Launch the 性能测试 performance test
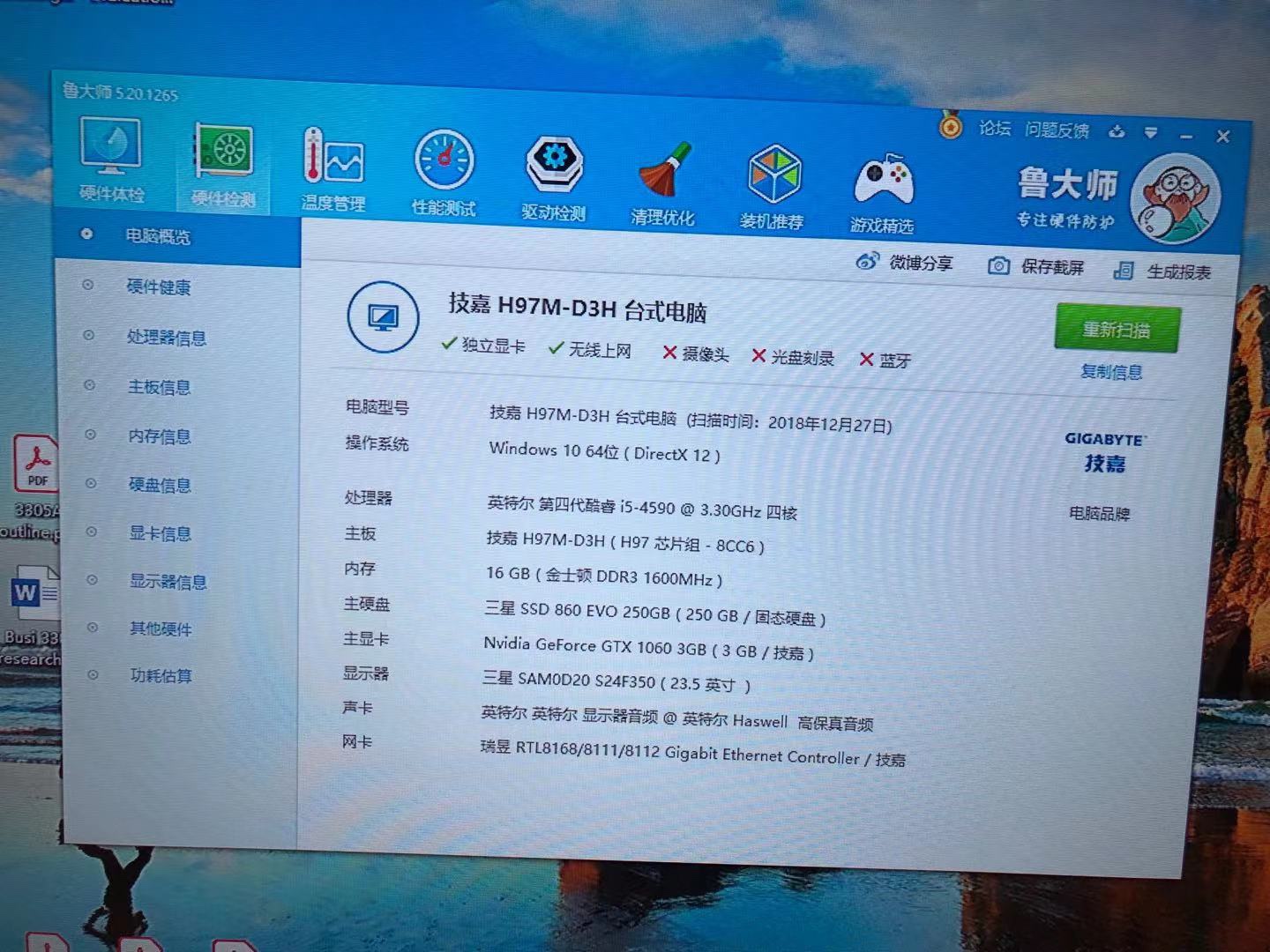Image resolution: width=1270 pixels, height=952 pixels. [x=444, y=174]
